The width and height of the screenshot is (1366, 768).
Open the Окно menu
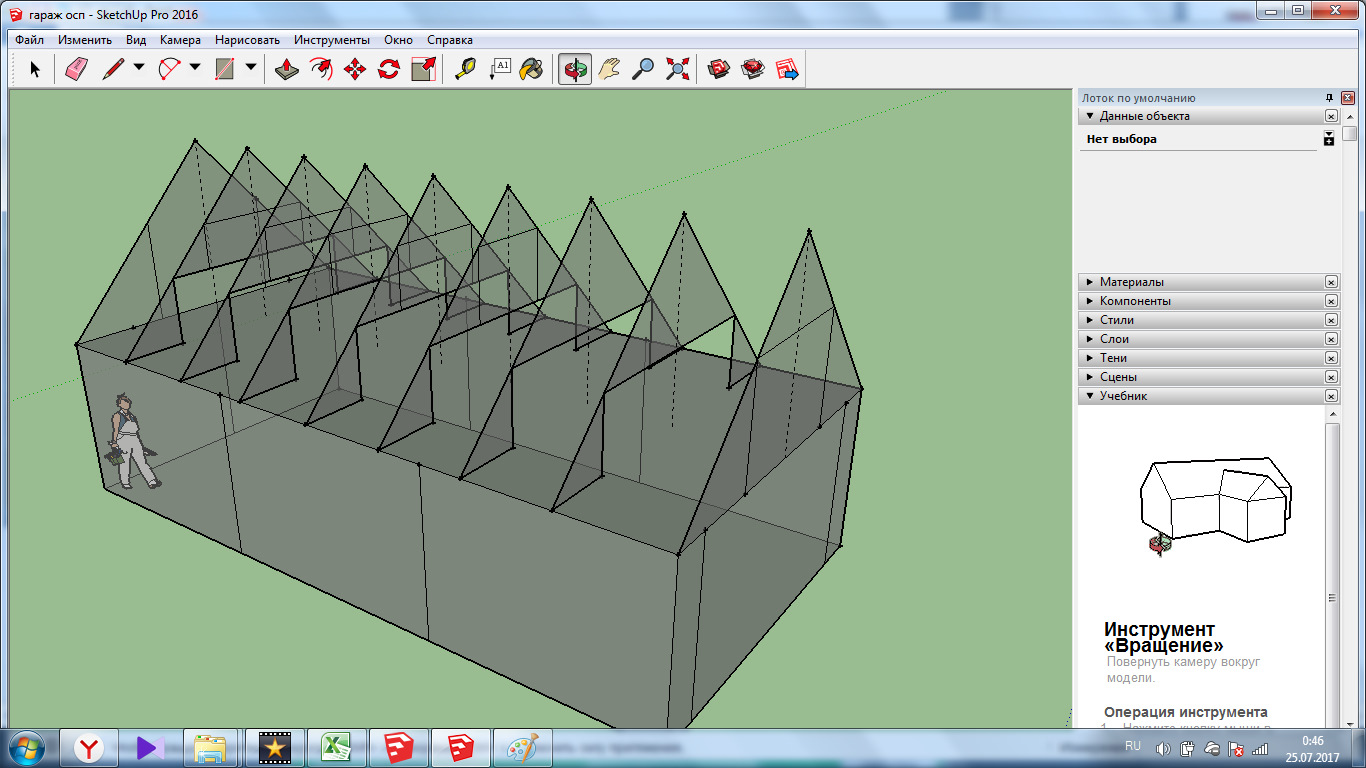pyautogui.click(x=398, y=40)
